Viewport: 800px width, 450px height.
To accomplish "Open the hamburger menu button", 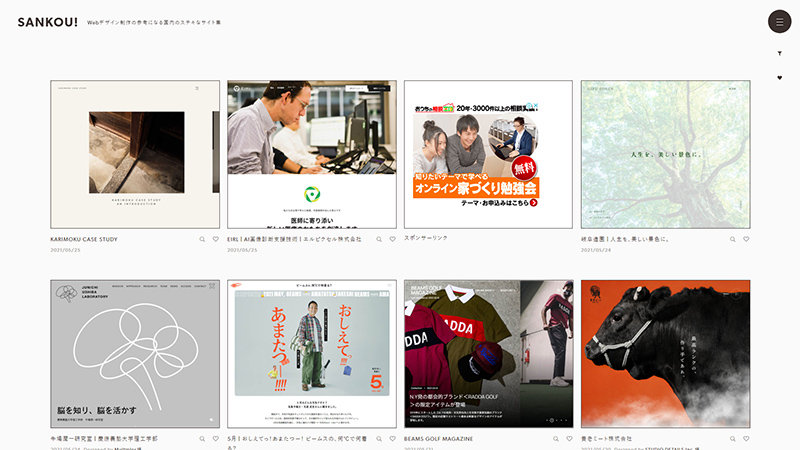I will [x=779, y=21].
